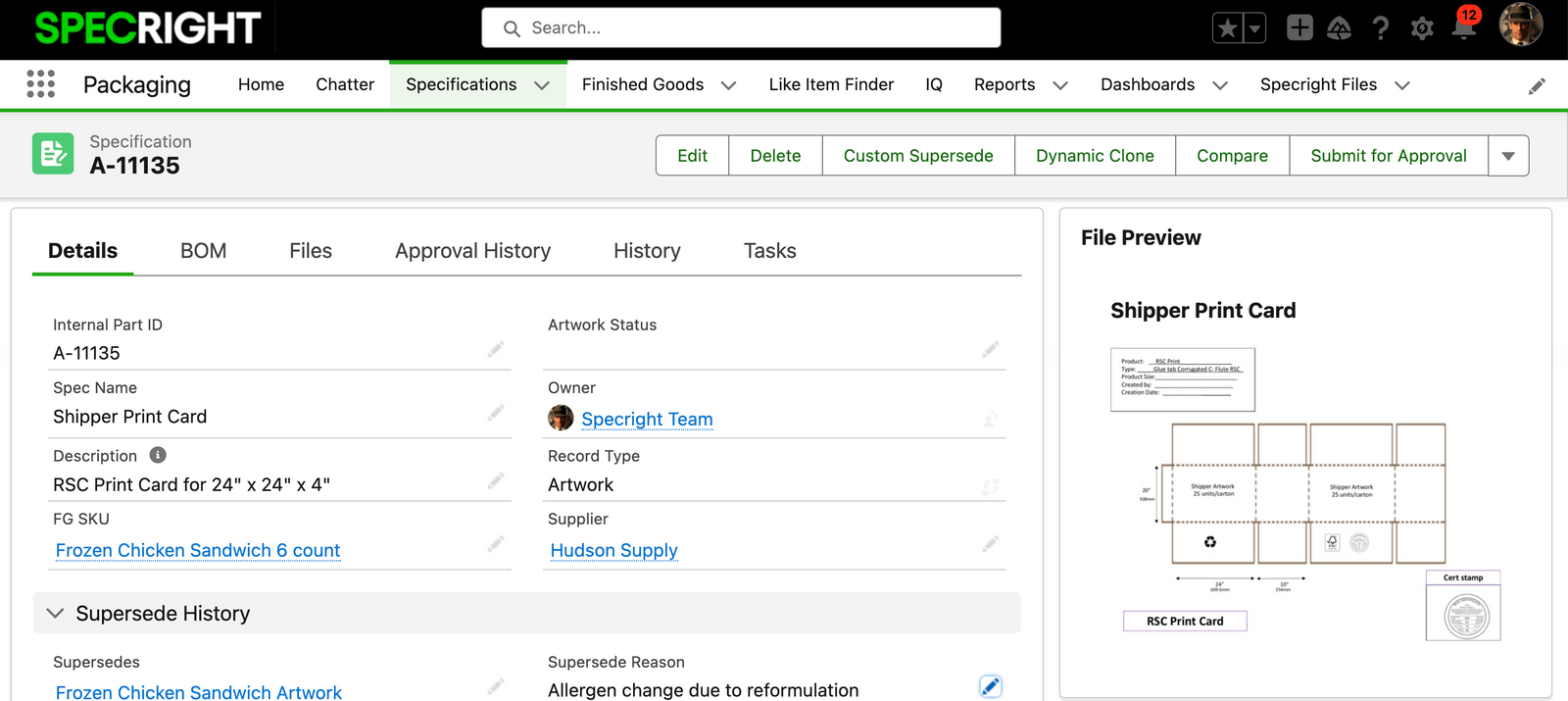The width and height of the screenshot is (1568, 701).
Task: Click the Favorites star icon
Action: pyautogui.click(x=1228, y=28)
